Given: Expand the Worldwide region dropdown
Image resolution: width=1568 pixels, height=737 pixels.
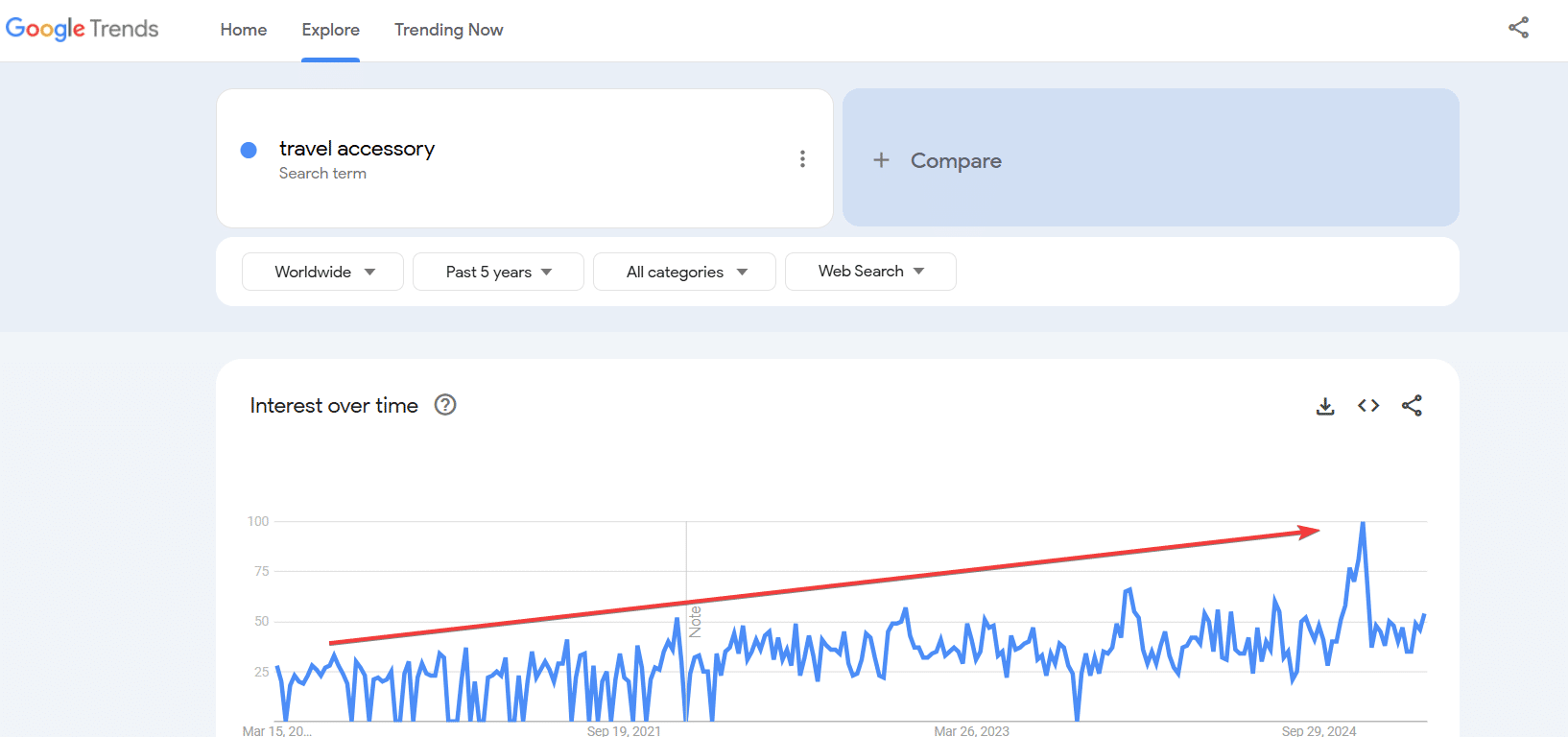Looking at the screenshot, I should point(323,272).
